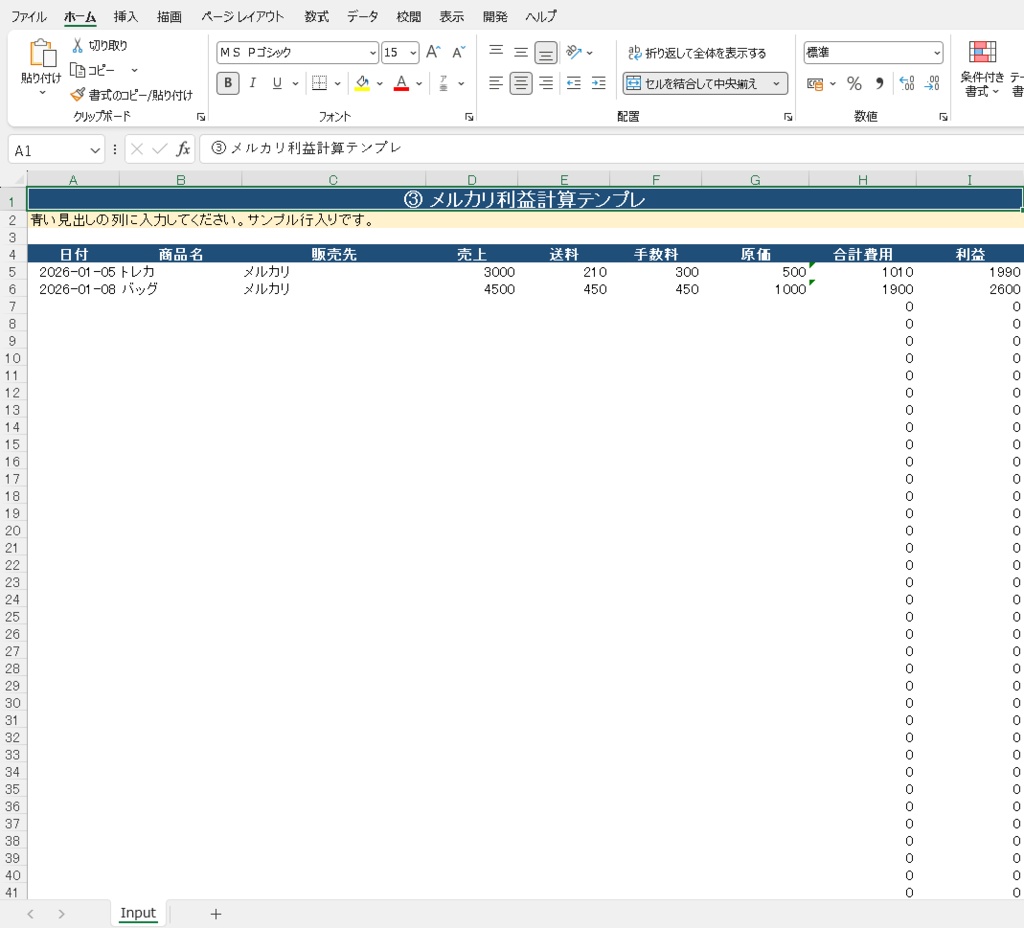Click the Copy icon
This screenshot has height=928, width=1024.
78,70
